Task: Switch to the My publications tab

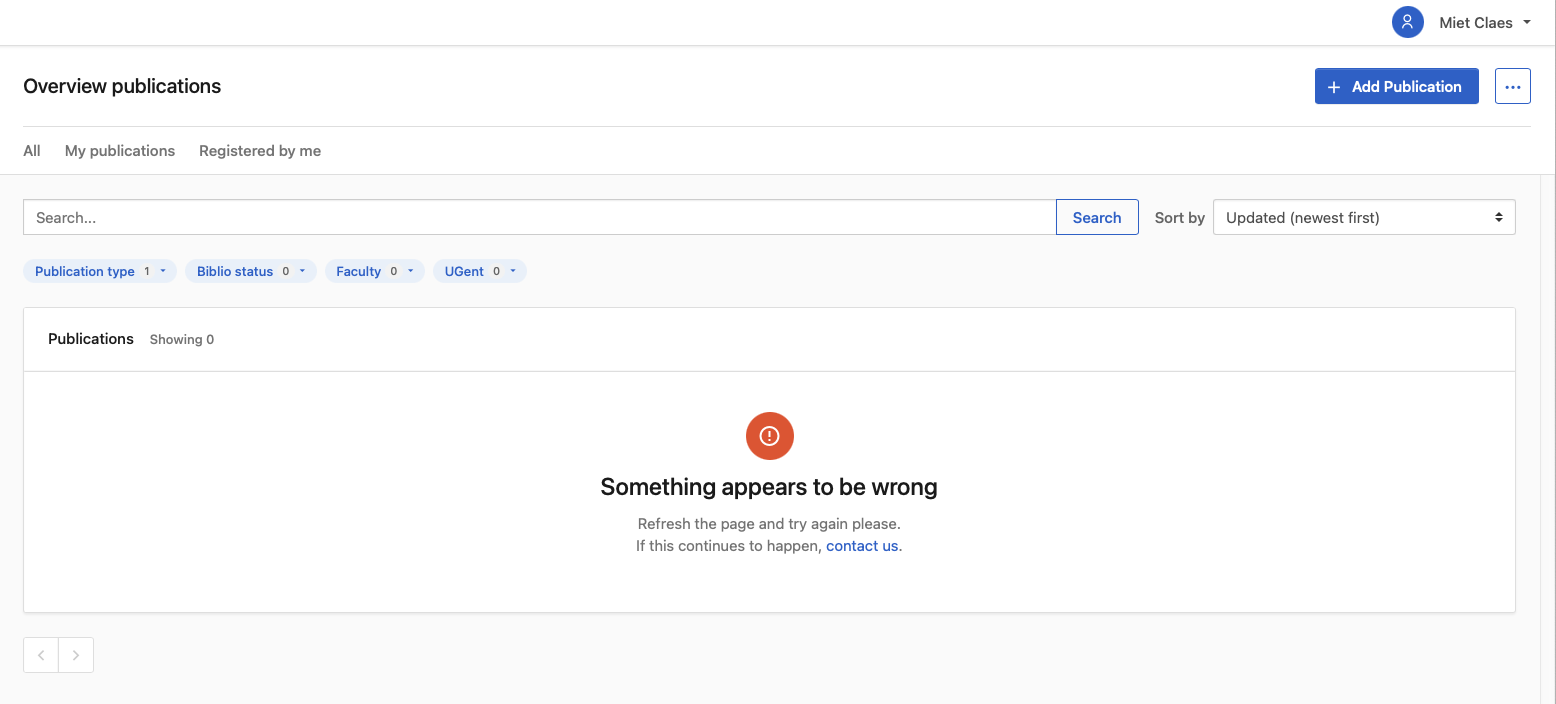Action: click(120, 151)
